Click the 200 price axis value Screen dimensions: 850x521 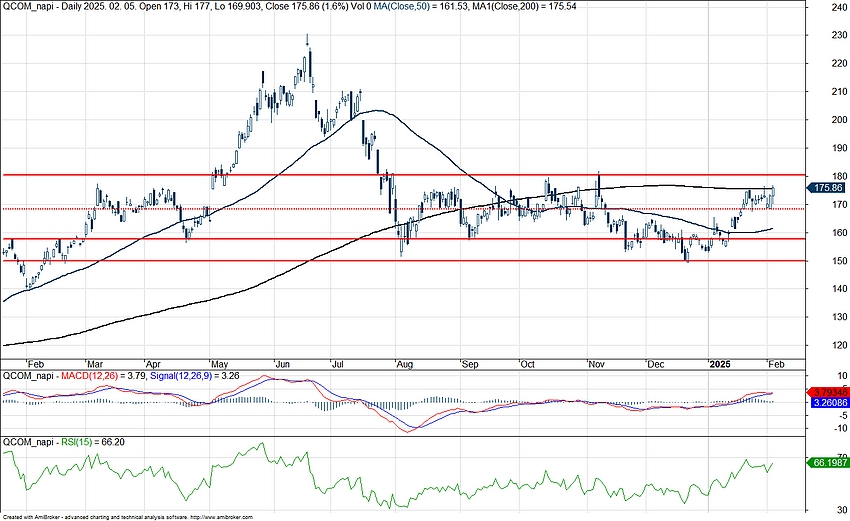[839, 120]
